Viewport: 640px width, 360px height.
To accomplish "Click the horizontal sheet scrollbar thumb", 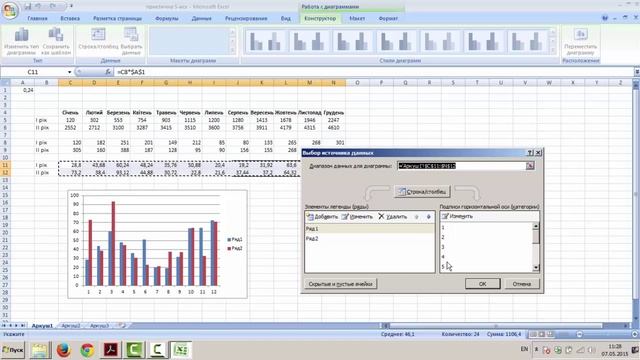I will [496, 326].
